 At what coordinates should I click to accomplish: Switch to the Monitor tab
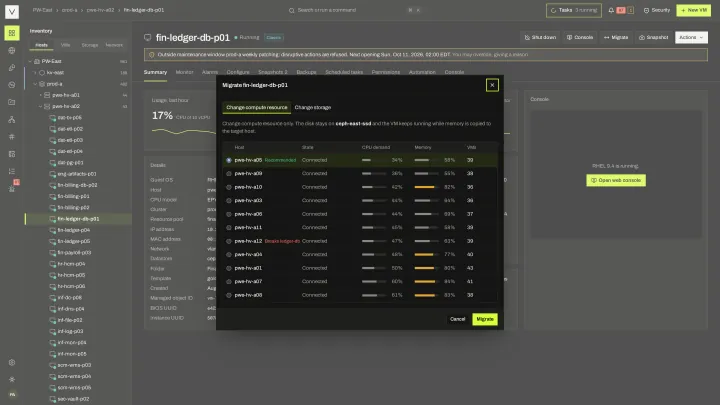(x=185, y=72)
